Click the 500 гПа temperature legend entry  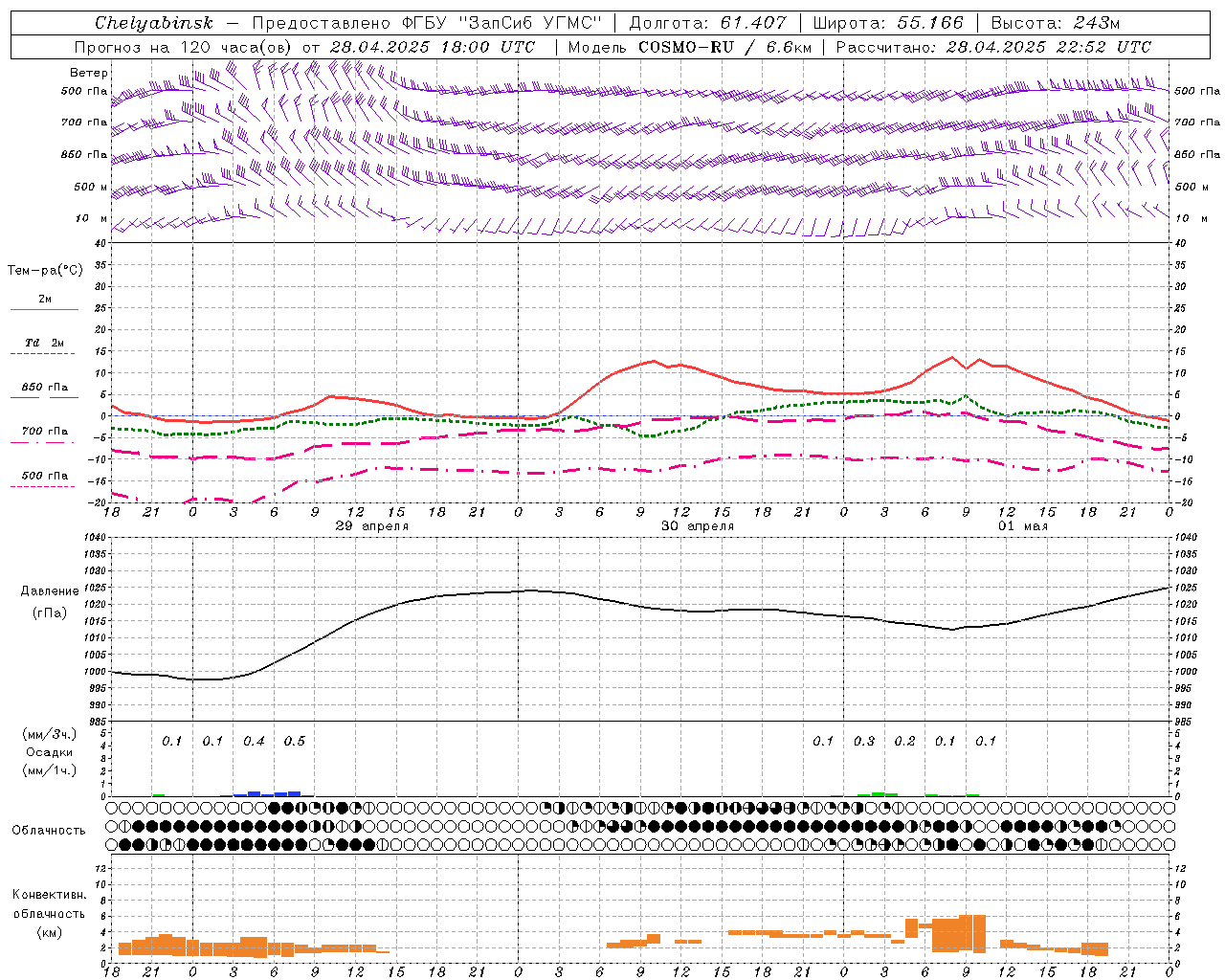[x=44, y=476]
